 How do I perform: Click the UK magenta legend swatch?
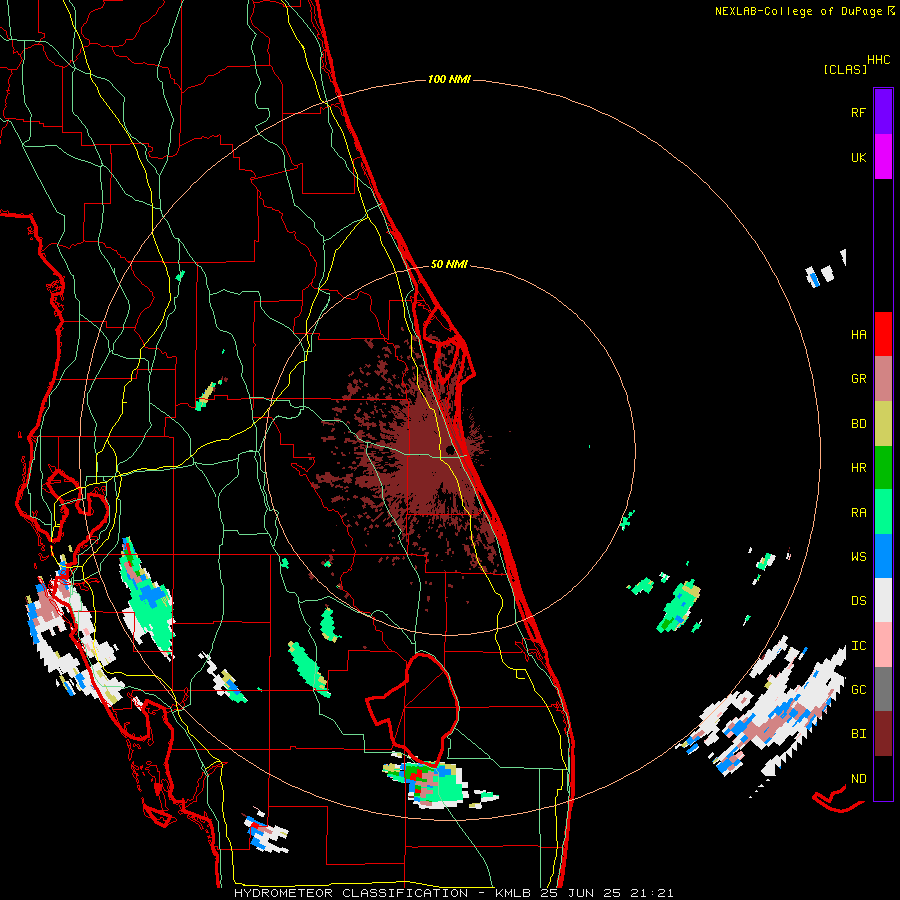pyautogui.click(x=883, y=157)
